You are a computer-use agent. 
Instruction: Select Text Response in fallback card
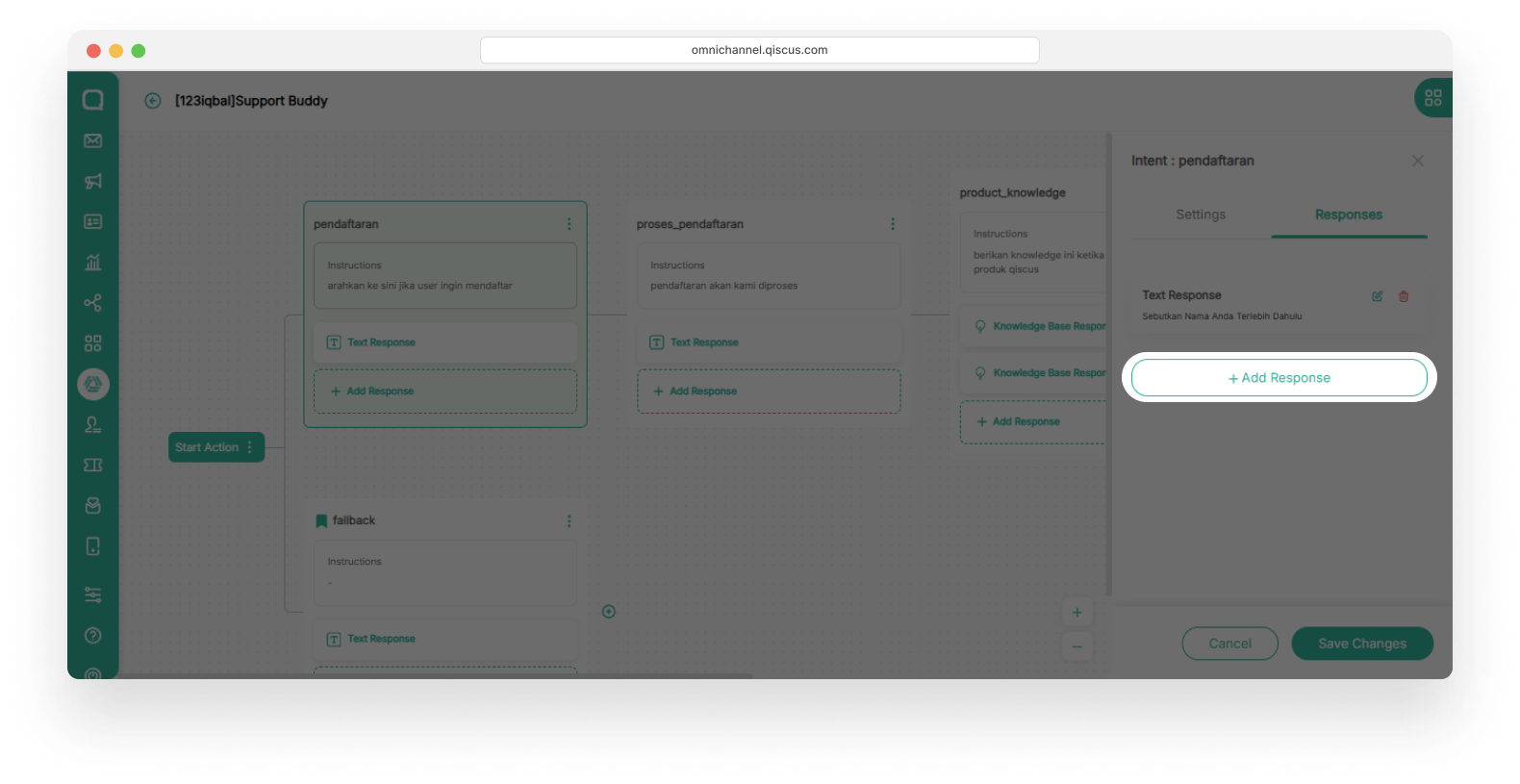pyautogui.click(x=445, y=639)
